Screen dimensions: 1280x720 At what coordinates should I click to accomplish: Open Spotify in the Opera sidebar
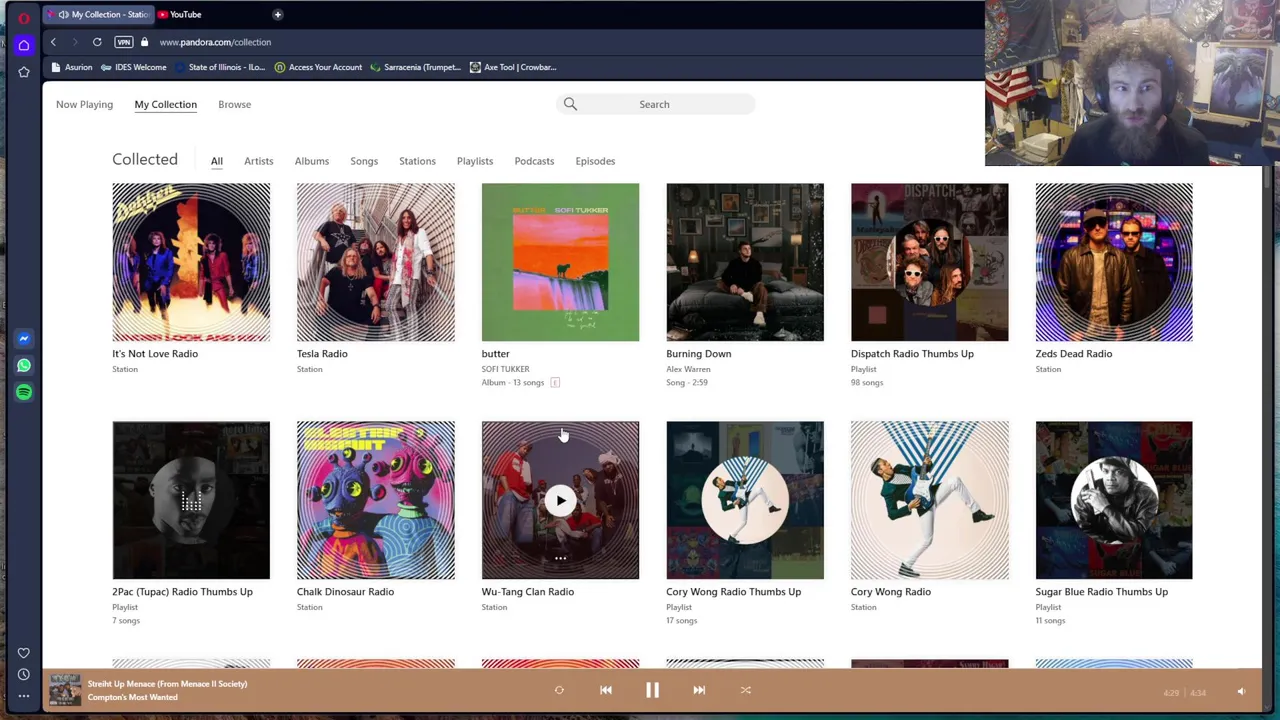tap(24, 393)
